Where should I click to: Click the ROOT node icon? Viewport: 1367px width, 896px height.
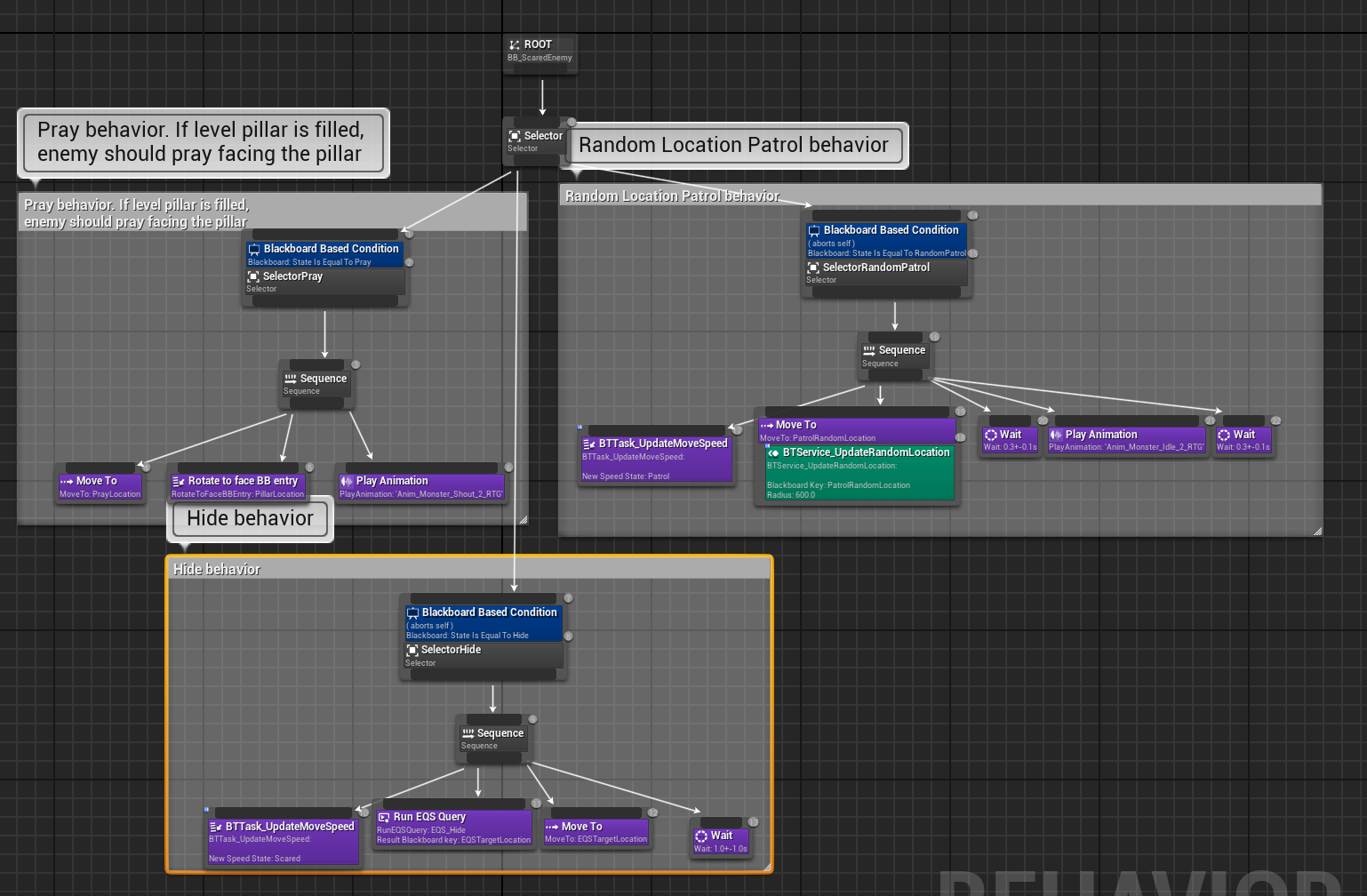coord(514,44)
